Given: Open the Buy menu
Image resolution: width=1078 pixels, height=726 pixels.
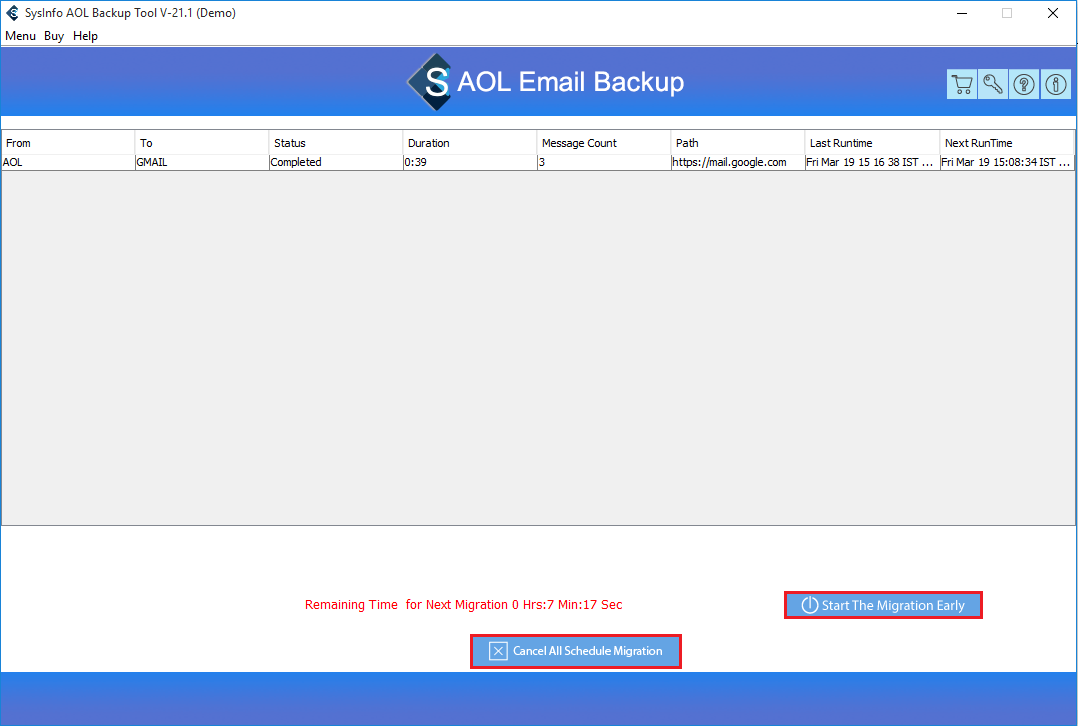Looking at the screenshot, I should pos(54,36).
